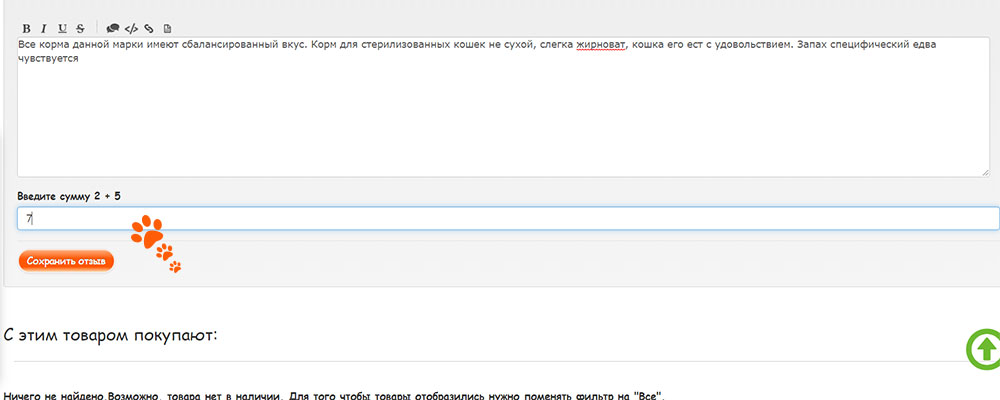Click the document page icon in toolbar
The height and width of the screenshot is (400, 1000).
pyautogui.click(x=167, y=28)
